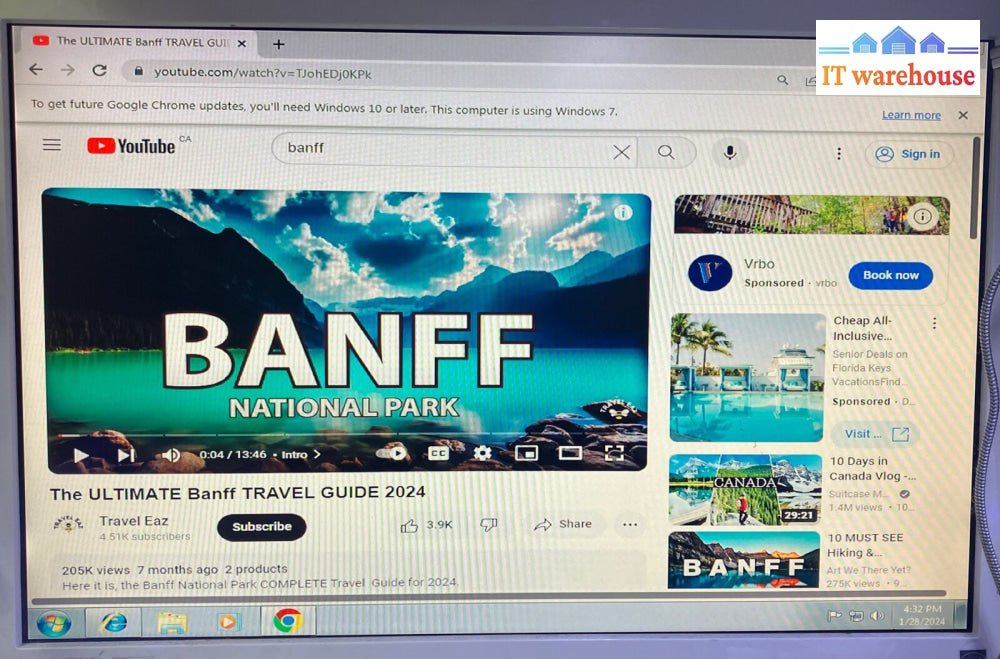Dislike the video with thumbs down
This screenshot has height=659, width=1000.
click(489, 524)
